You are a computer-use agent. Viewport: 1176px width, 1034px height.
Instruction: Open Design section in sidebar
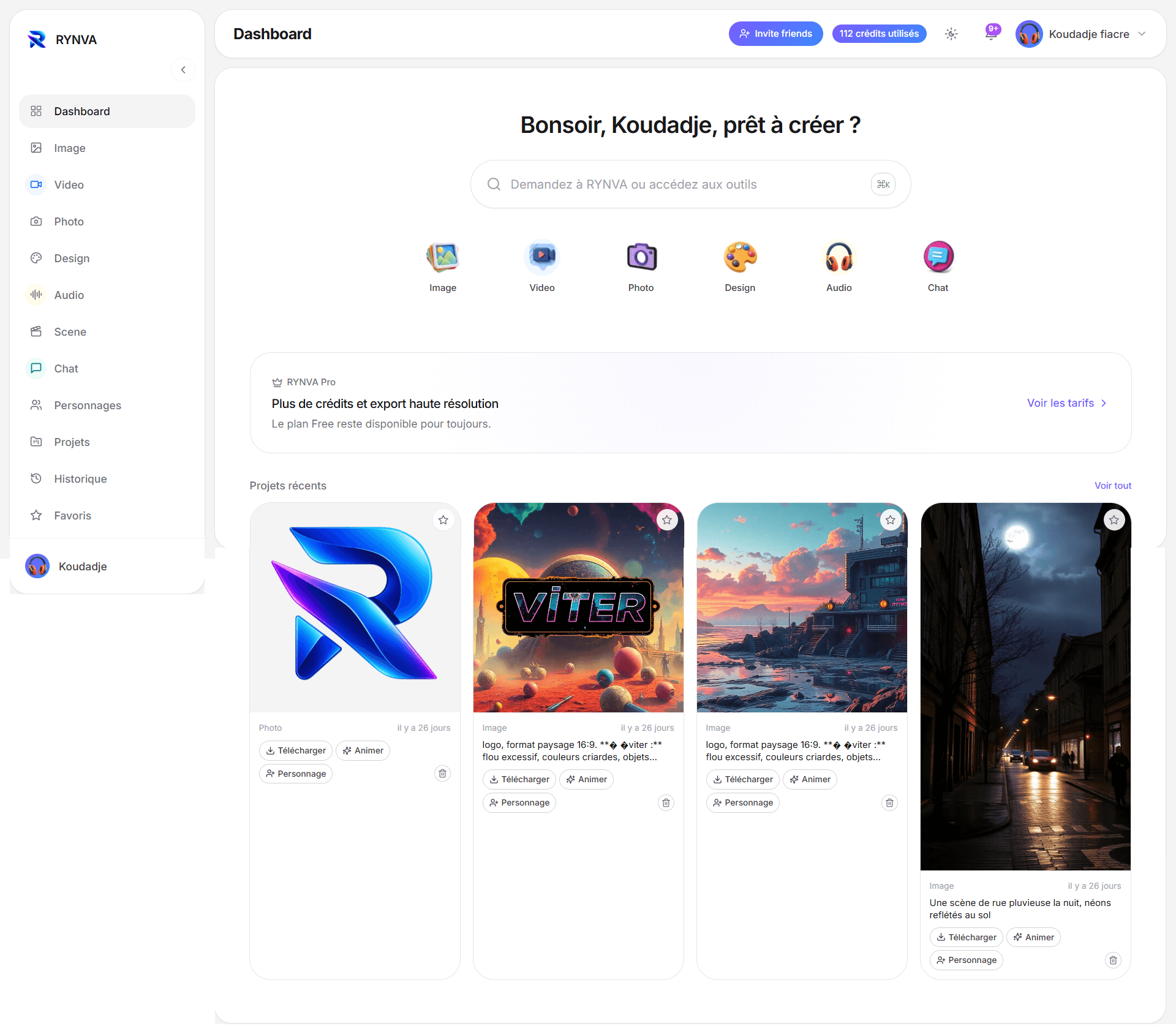click(107, 258)
